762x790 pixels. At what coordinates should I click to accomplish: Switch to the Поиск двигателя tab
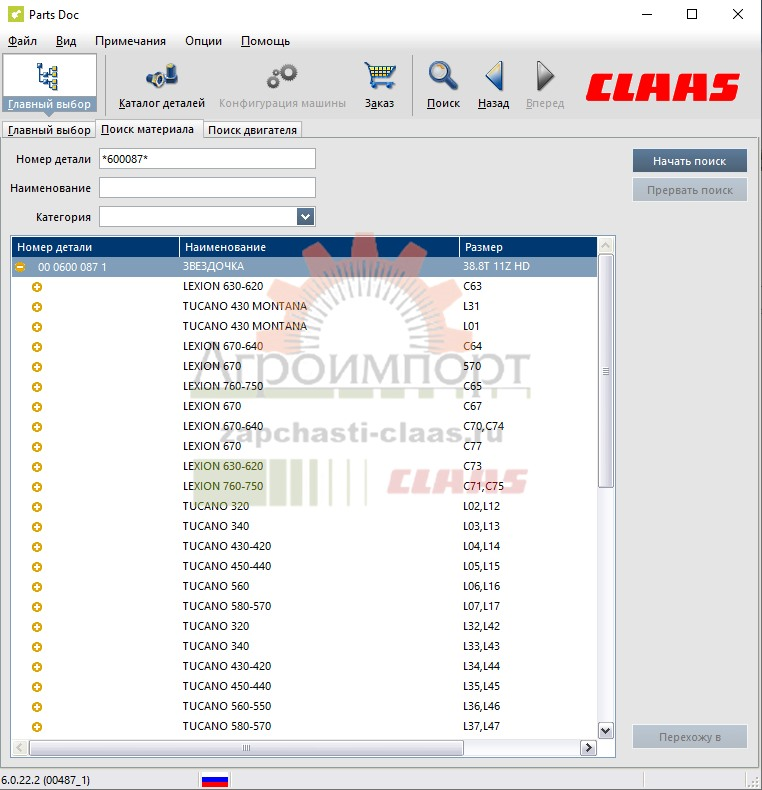[x=252, y=130]
